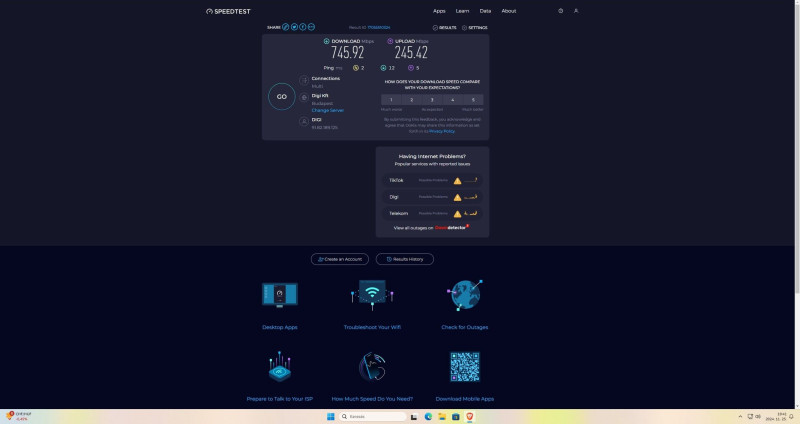This screenshot has height=424, width=800.
Task: Open the Digi outage row
Action: (x=432, y=197)
